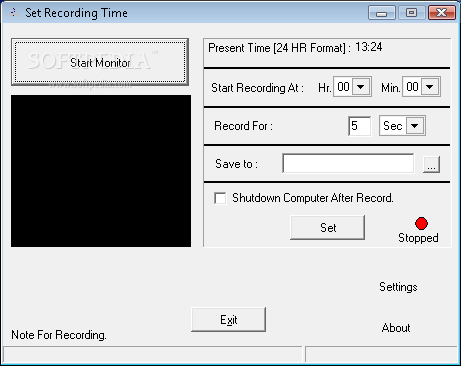The image size is (461, 366).
Task: Click the Record For duration field
Action: click(x=359, y=126)
